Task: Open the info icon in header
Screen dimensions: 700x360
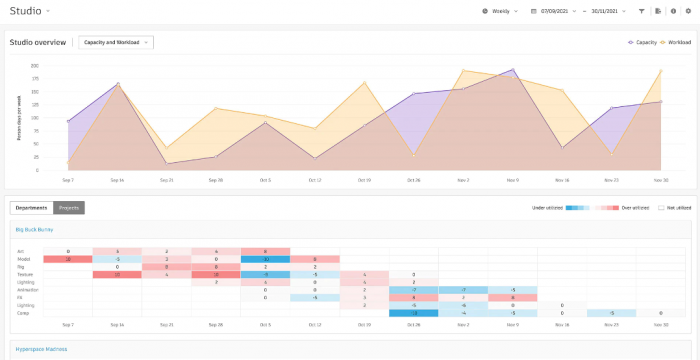Action: 673,12
